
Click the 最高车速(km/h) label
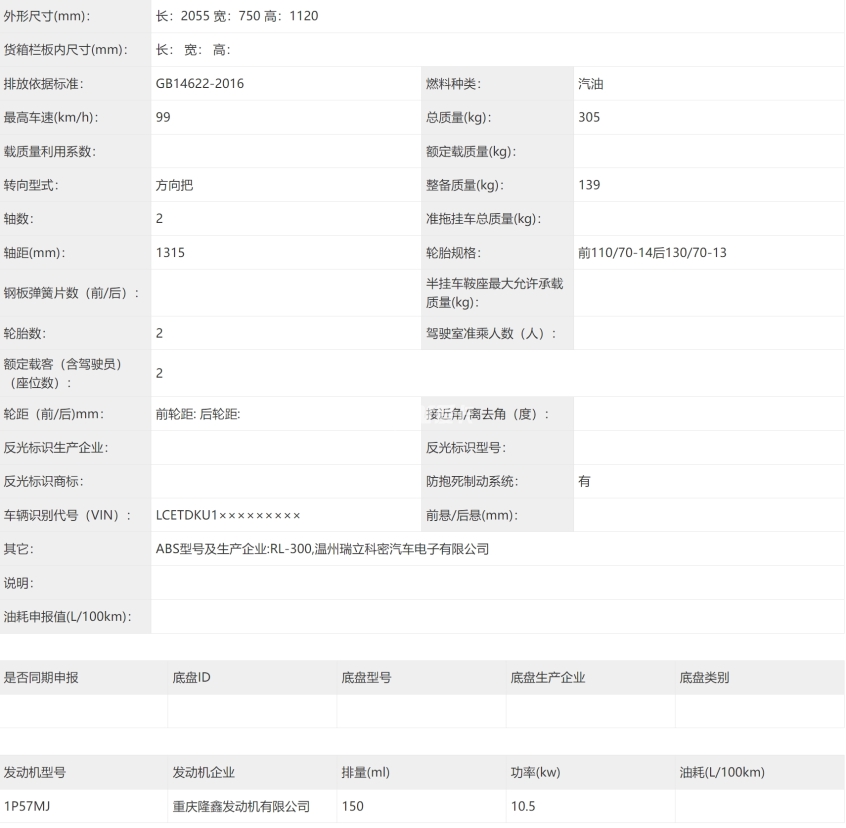click(51, 117)
